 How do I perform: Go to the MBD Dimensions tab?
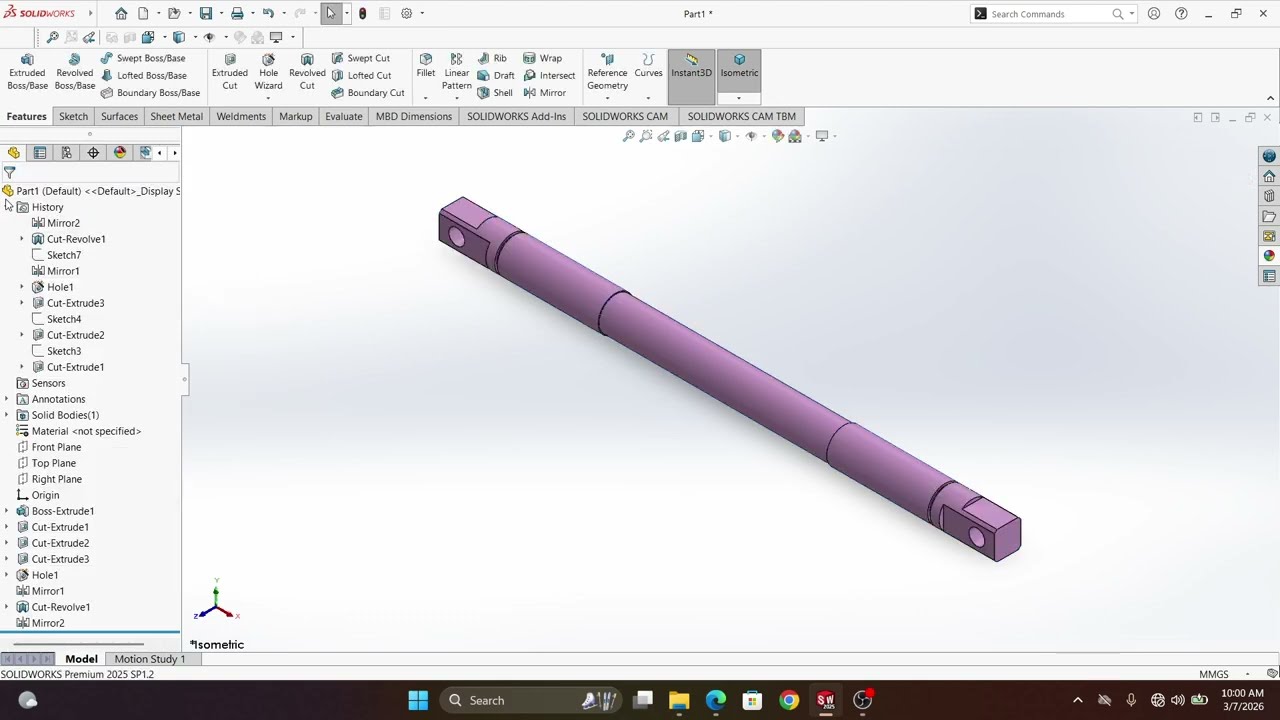tap(414, 116)
